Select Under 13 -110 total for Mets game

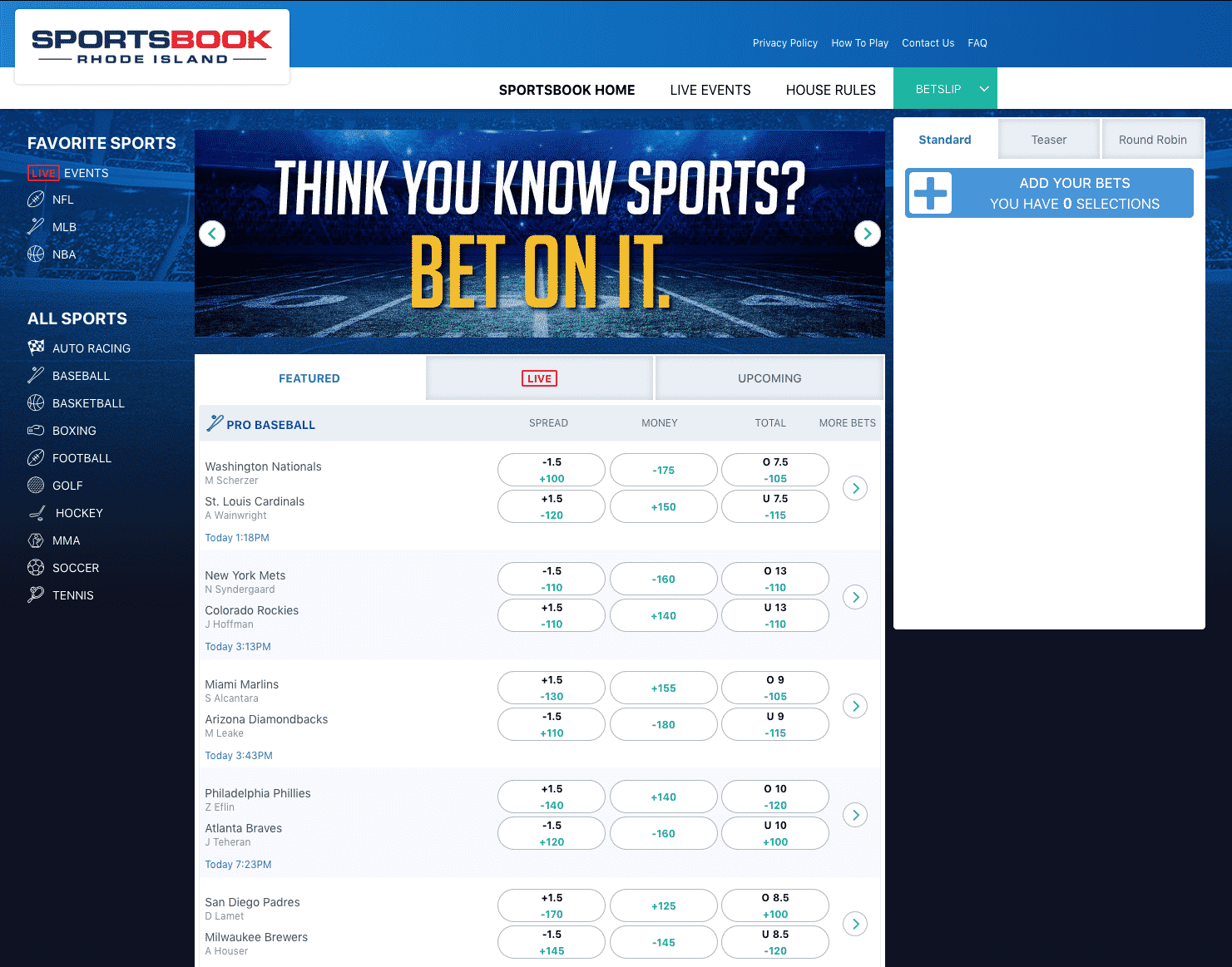tap(775, 615)
